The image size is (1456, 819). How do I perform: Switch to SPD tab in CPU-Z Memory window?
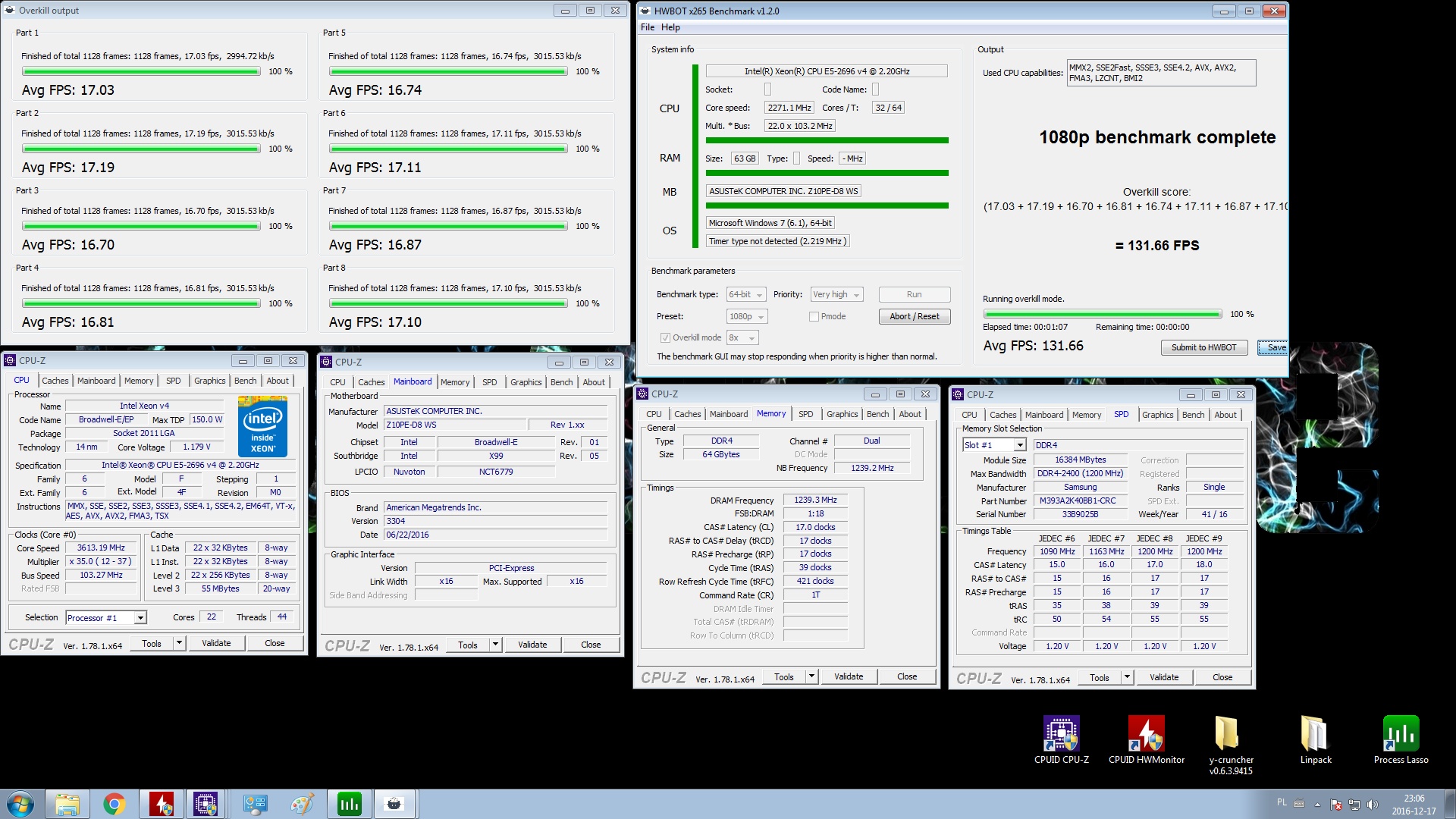pos(805,414)
